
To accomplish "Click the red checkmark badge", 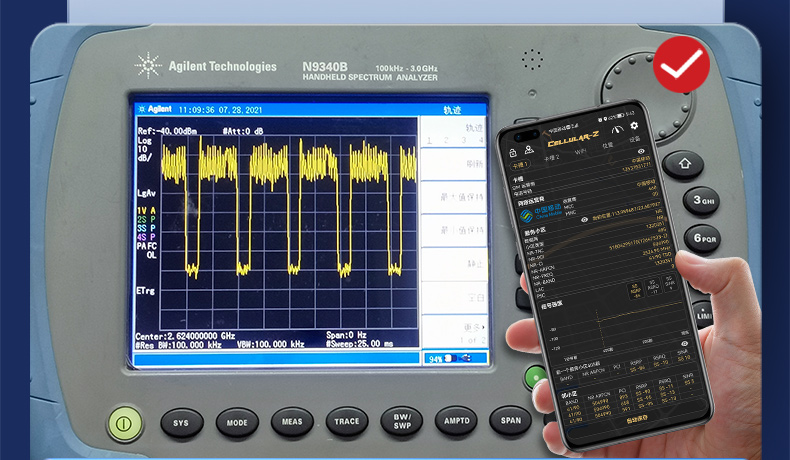I will 681,66.
